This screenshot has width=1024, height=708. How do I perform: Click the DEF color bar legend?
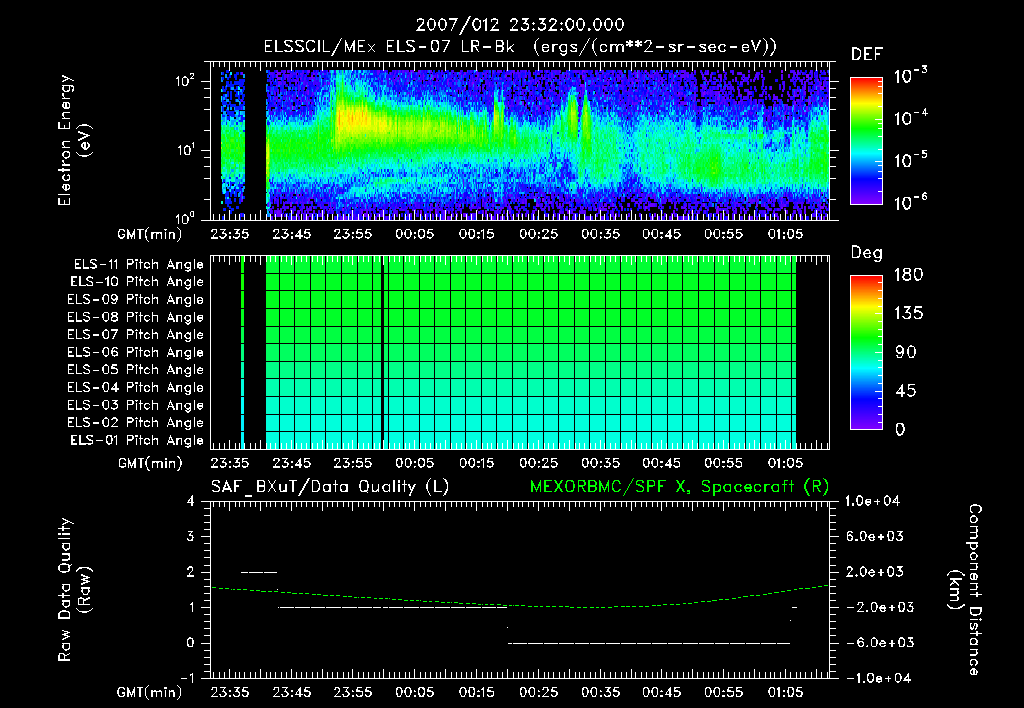click(866, 140)
